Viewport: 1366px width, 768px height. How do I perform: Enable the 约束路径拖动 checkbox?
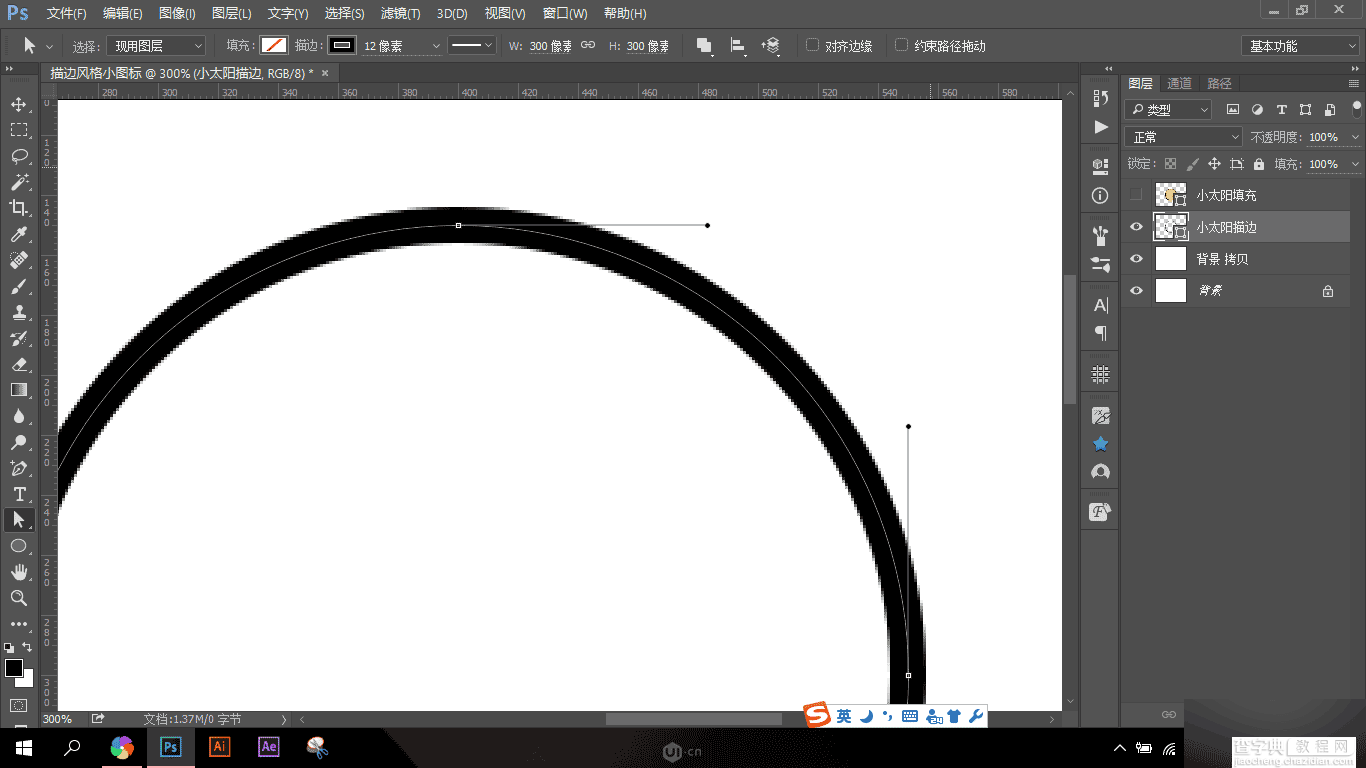902,45
